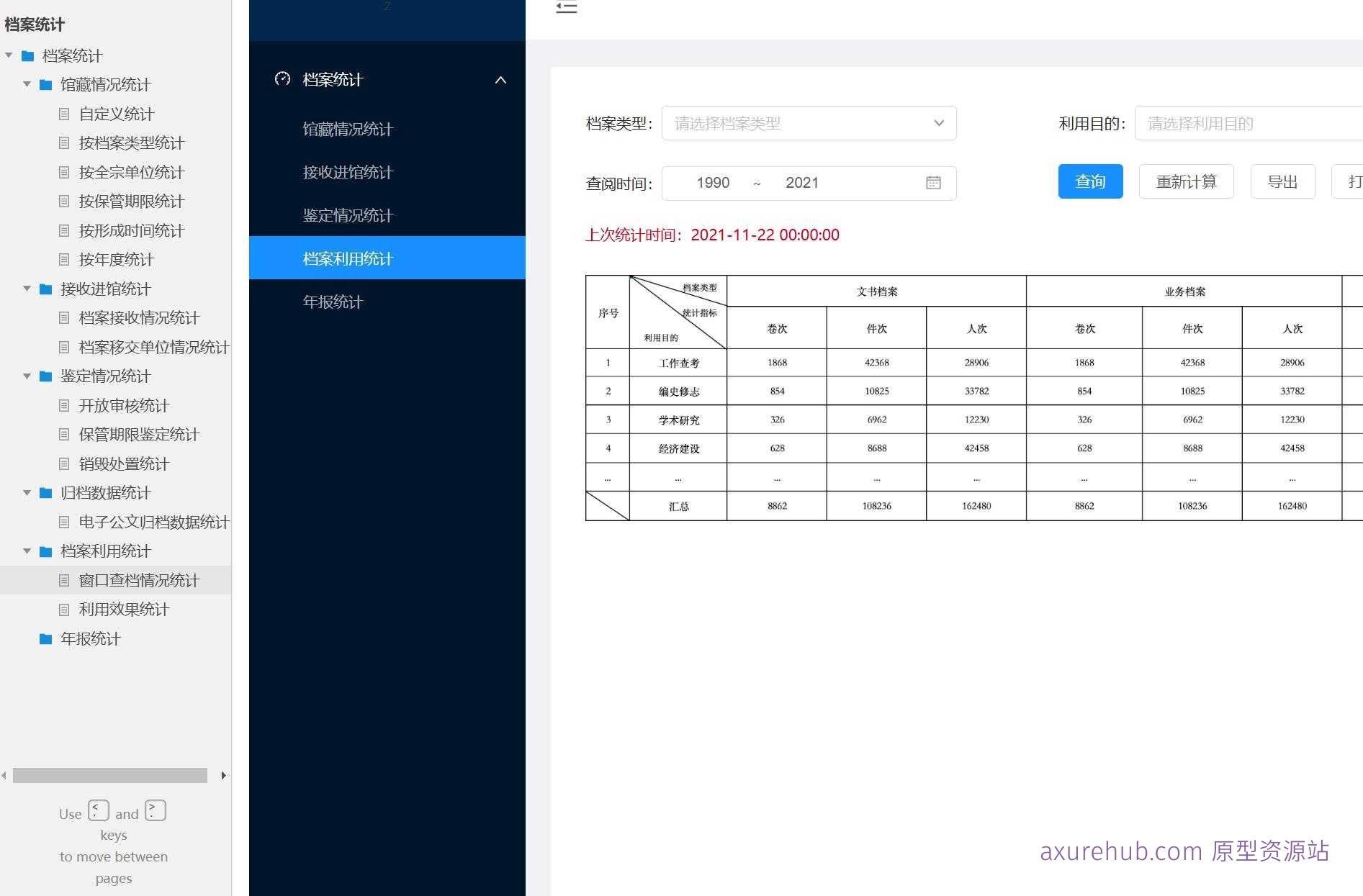Select the 电子公文归档数据统计 tree item
This screenshot has height=896, width=1363.
coord(153,522)
